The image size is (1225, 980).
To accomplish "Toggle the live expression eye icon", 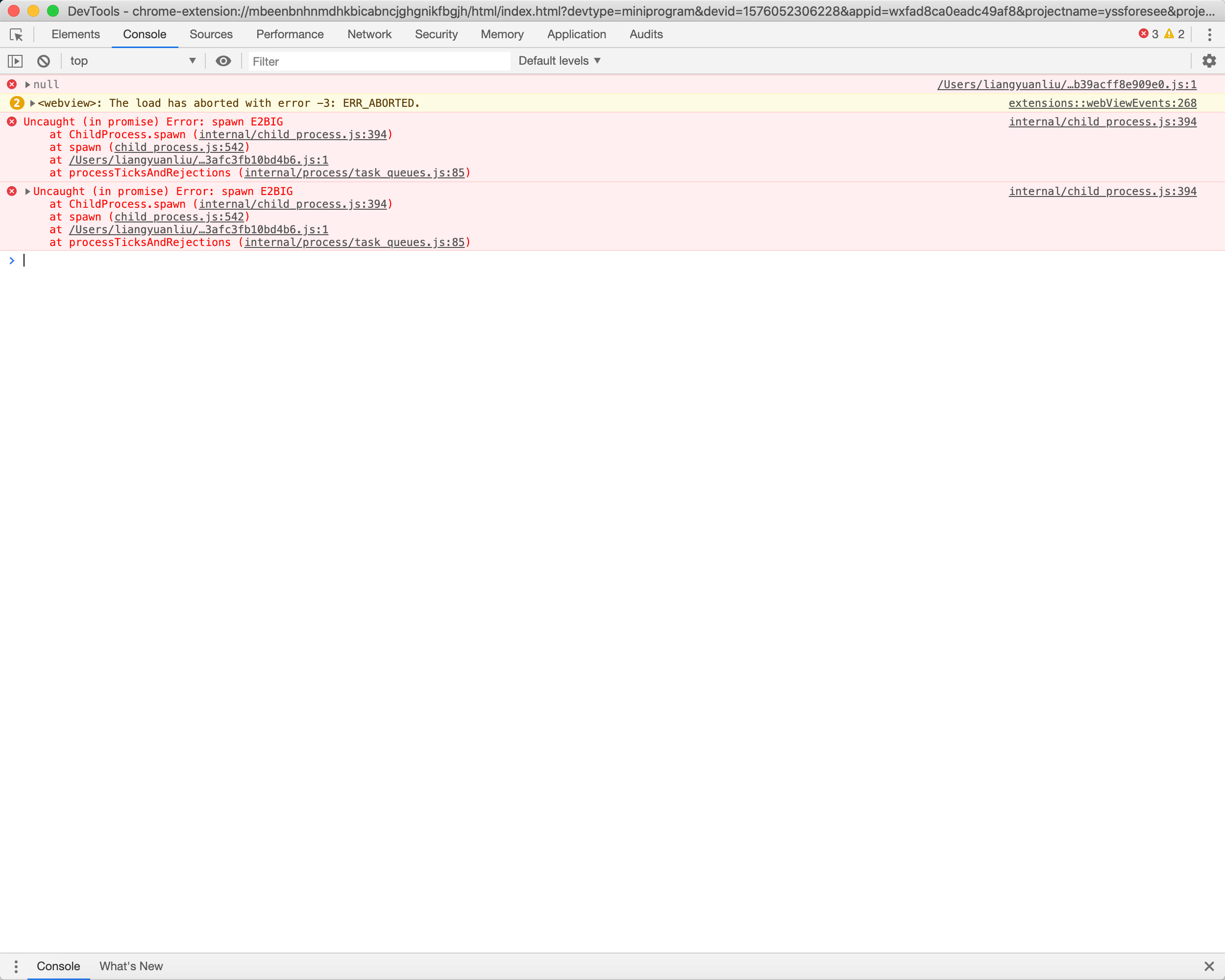I will 223,61.
